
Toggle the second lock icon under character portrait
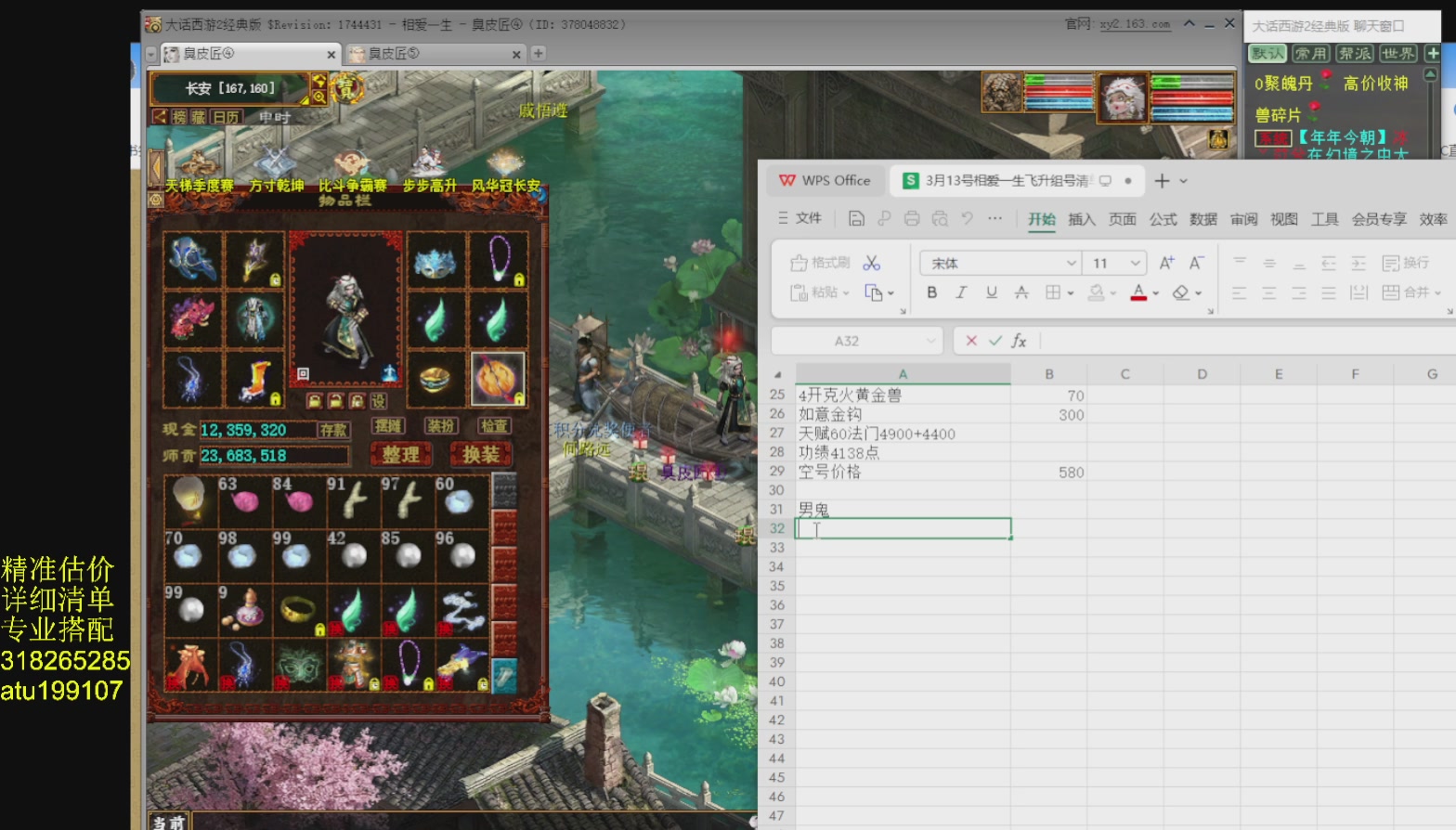tap(335, 401)
